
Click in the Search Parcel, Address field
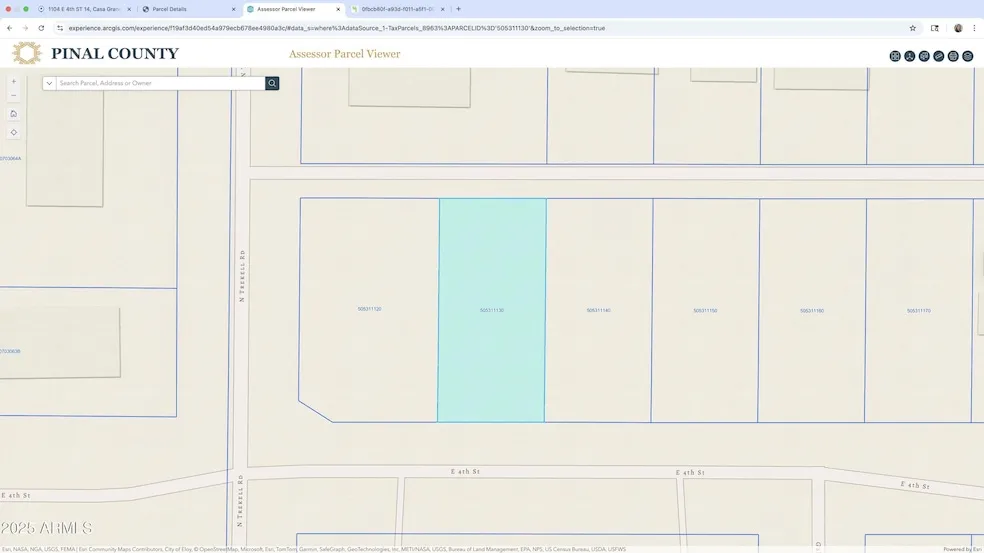[160, 83]
